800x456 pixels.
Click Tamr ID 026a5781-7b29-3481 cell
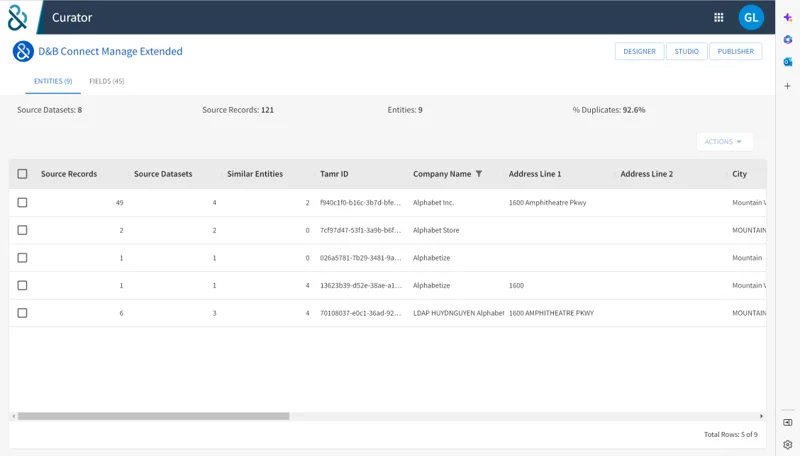[x=360, y=258]
